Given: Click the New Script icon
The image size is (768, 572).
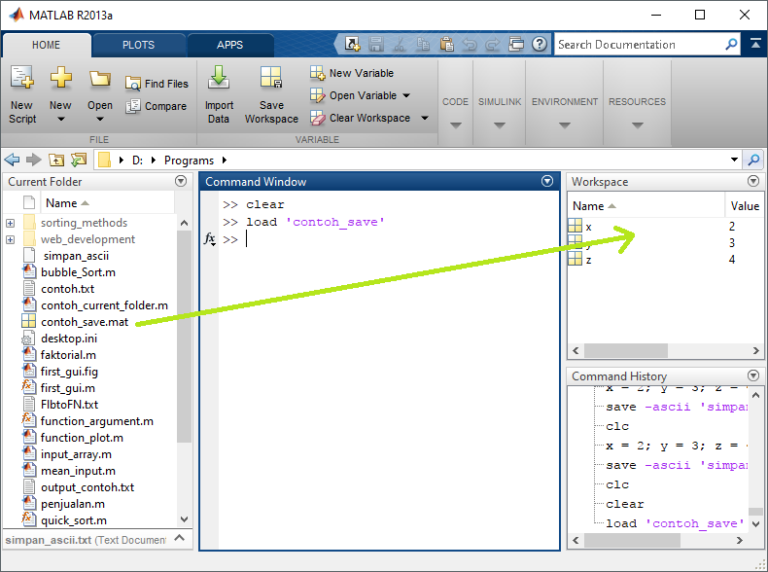Looking at the screenshot, I should point(21,80).
